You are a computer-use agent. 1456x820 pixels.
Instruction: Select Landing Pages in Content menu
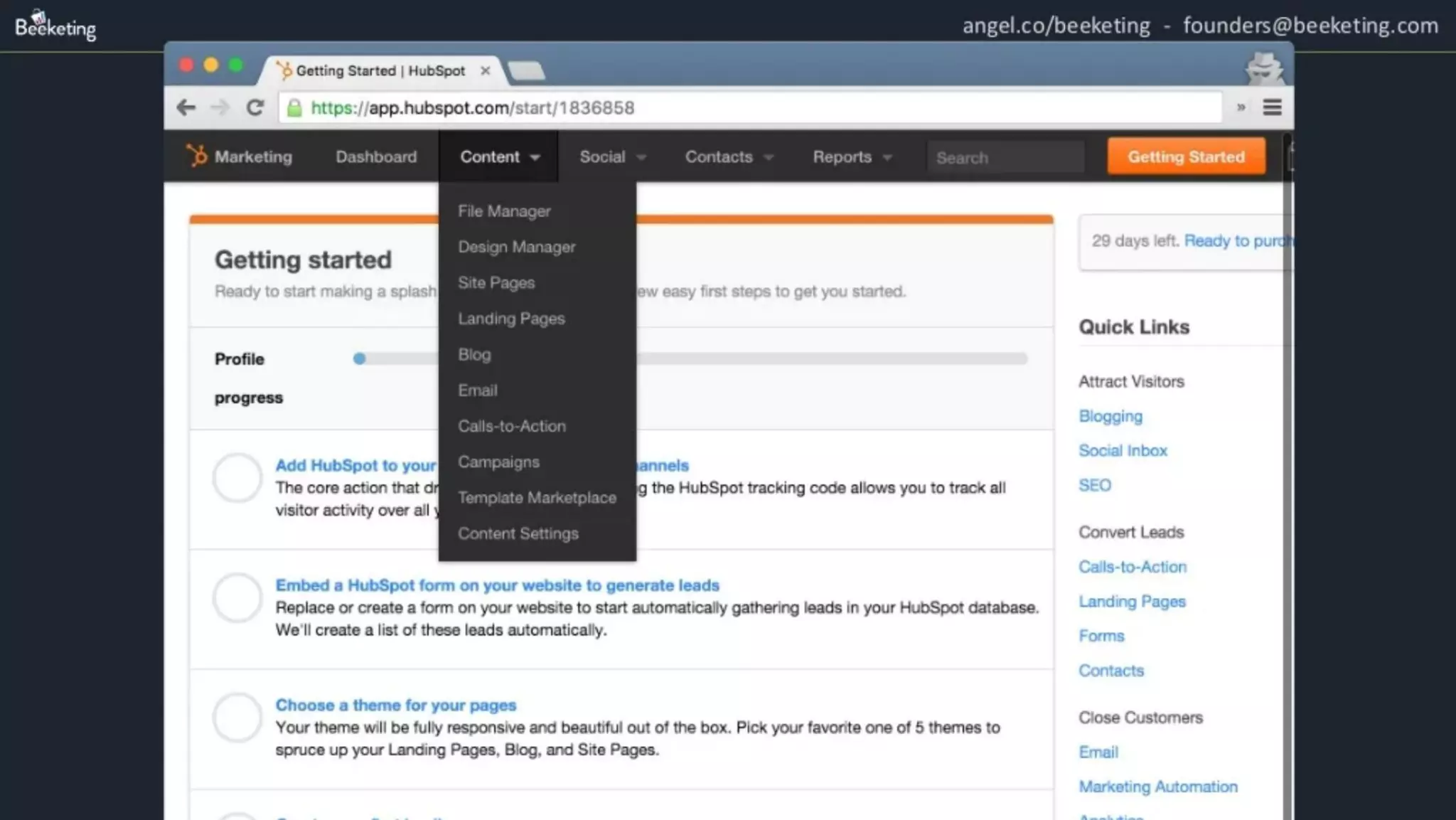[x=511, y=319]
